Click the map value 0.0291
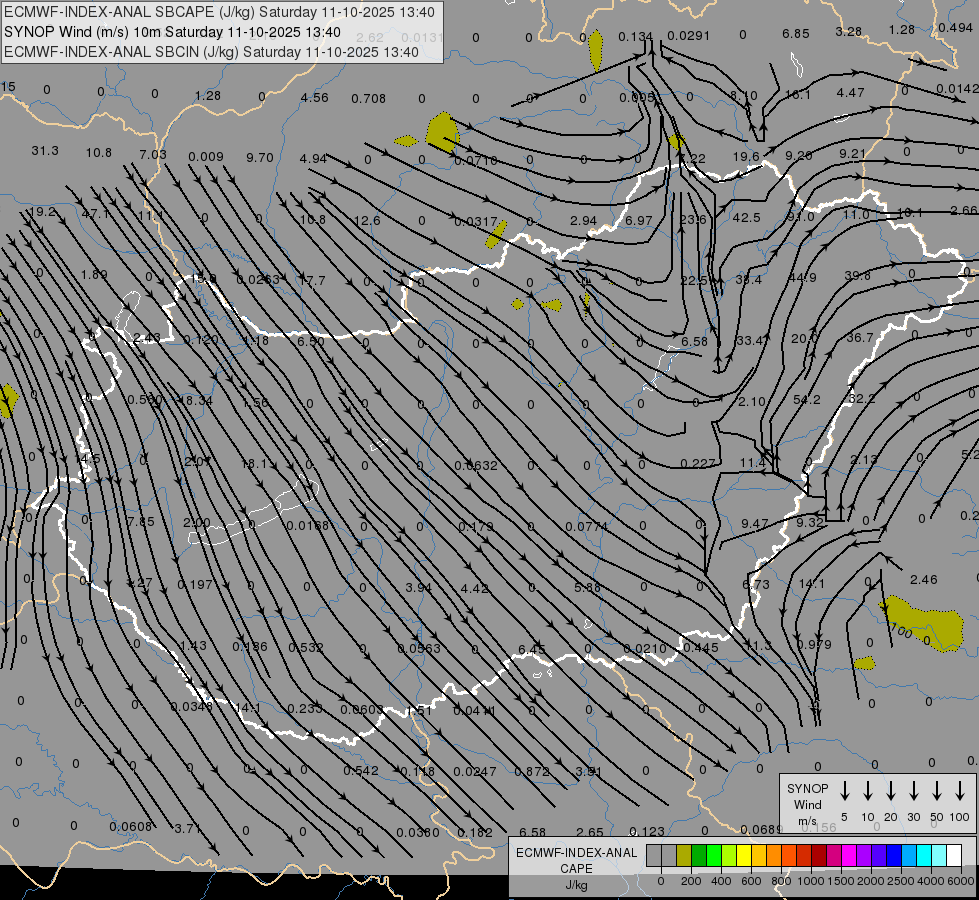Viewport: 979px width, 900px height. (x=689, y=36)
